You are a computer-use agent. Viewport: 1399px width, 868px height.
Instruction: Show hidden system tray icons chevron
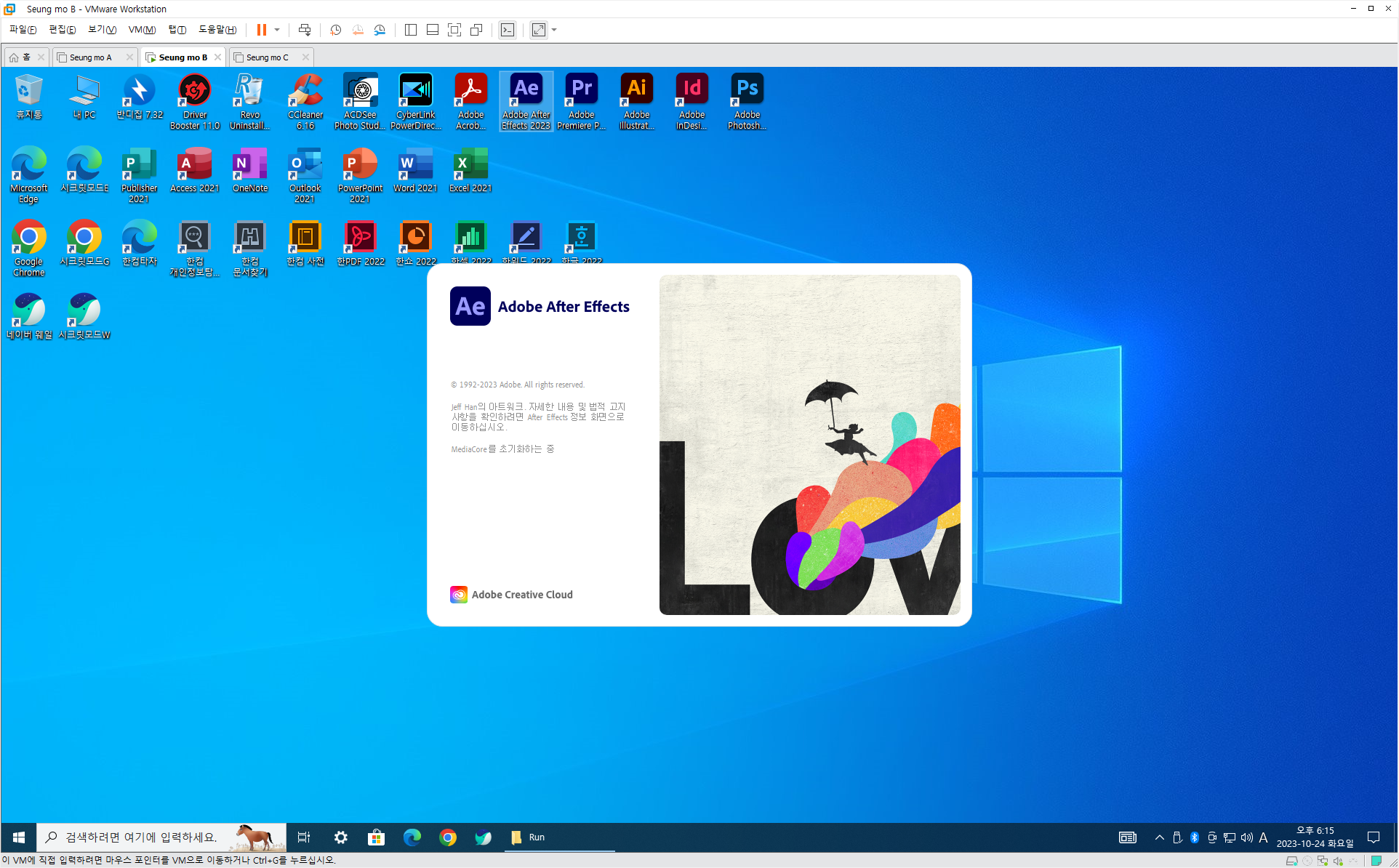tap(1159, 837)
